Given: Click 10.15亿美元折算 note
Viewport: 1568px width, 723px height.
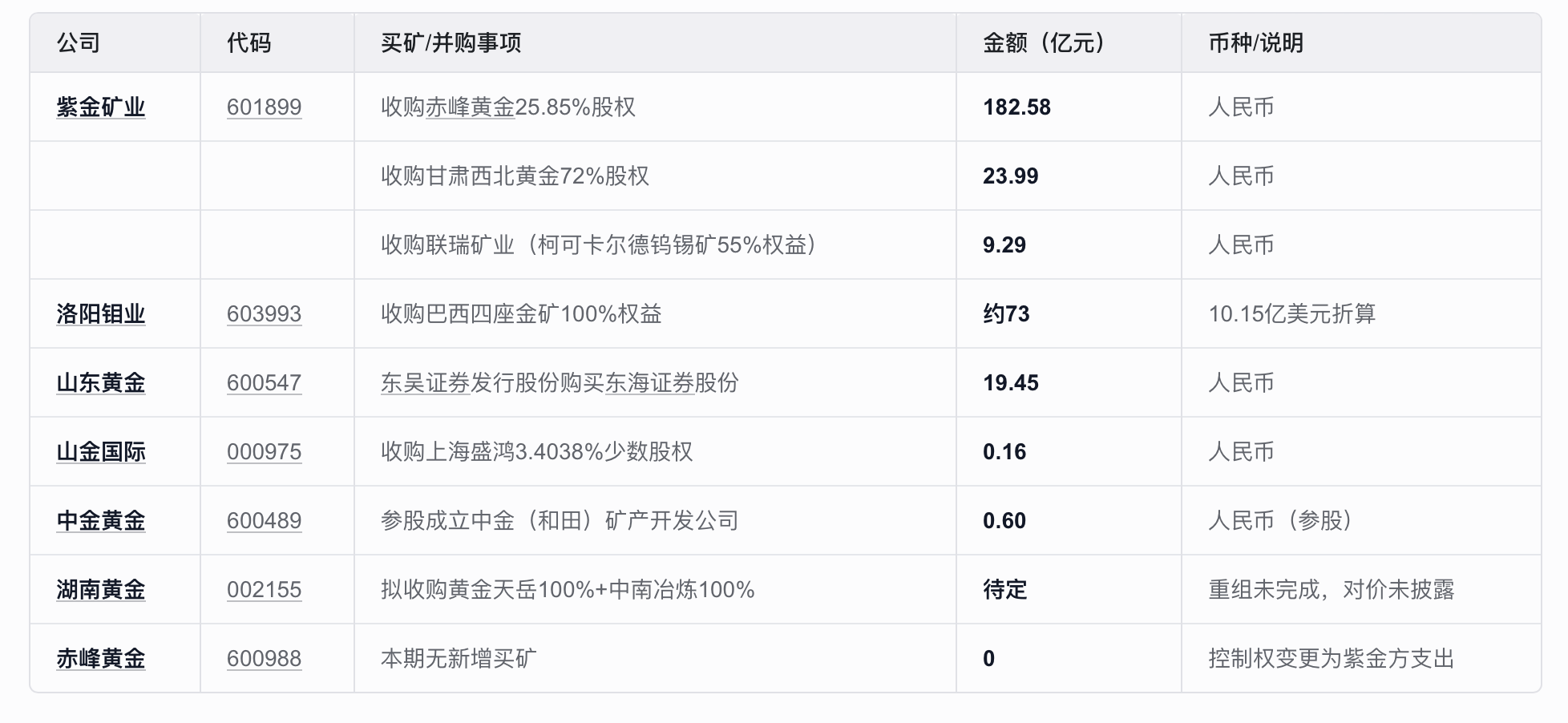Looking at the screenshot, I should click(1291, 314).
